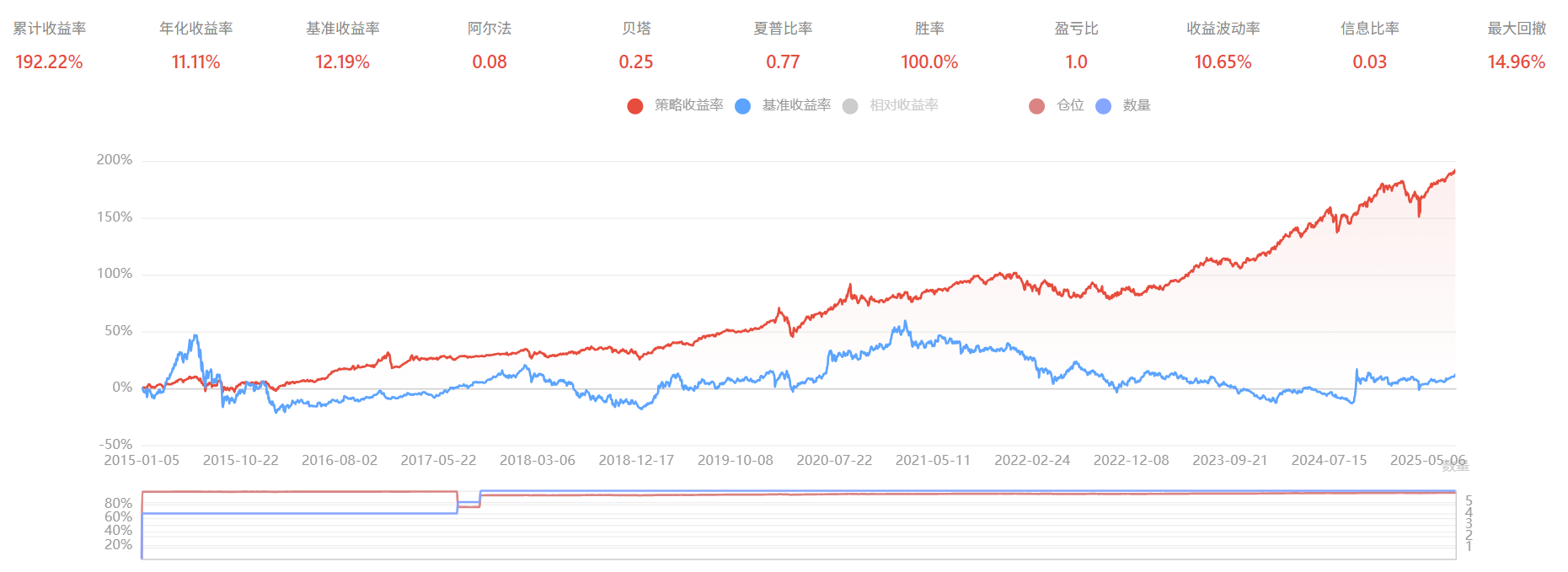Click the 80% label in the position chart

coord(118,503)
